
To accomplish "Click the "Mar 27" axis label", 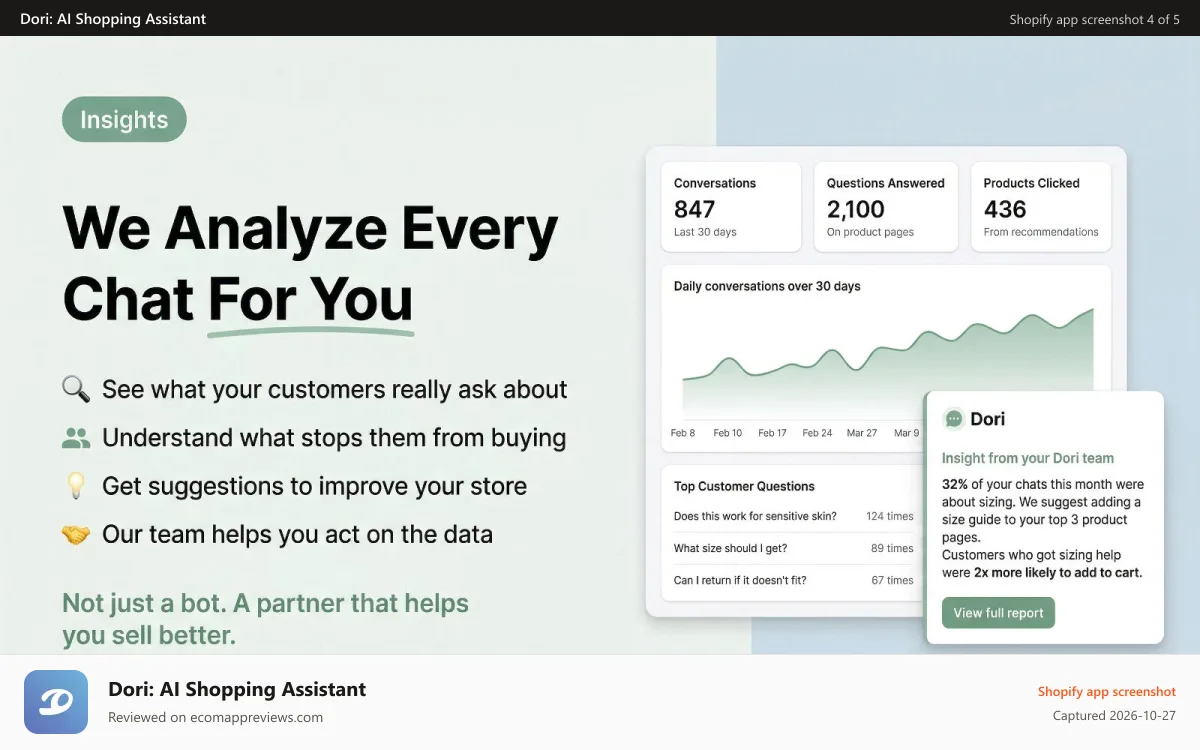I will pyautogui.click(x=862, y=433).
